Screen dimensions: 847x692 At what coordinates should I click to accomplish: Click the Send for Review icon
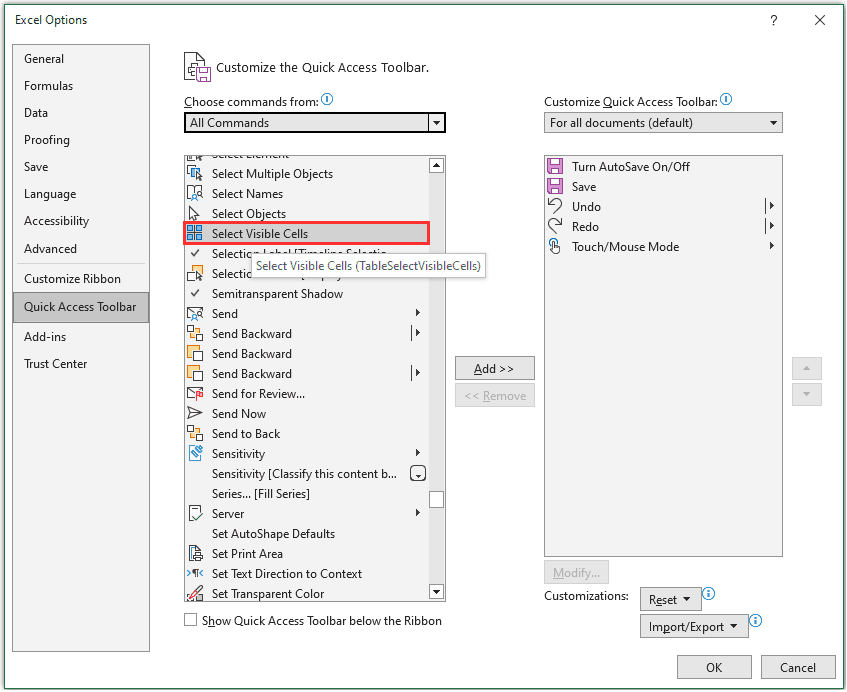[198, 393]
